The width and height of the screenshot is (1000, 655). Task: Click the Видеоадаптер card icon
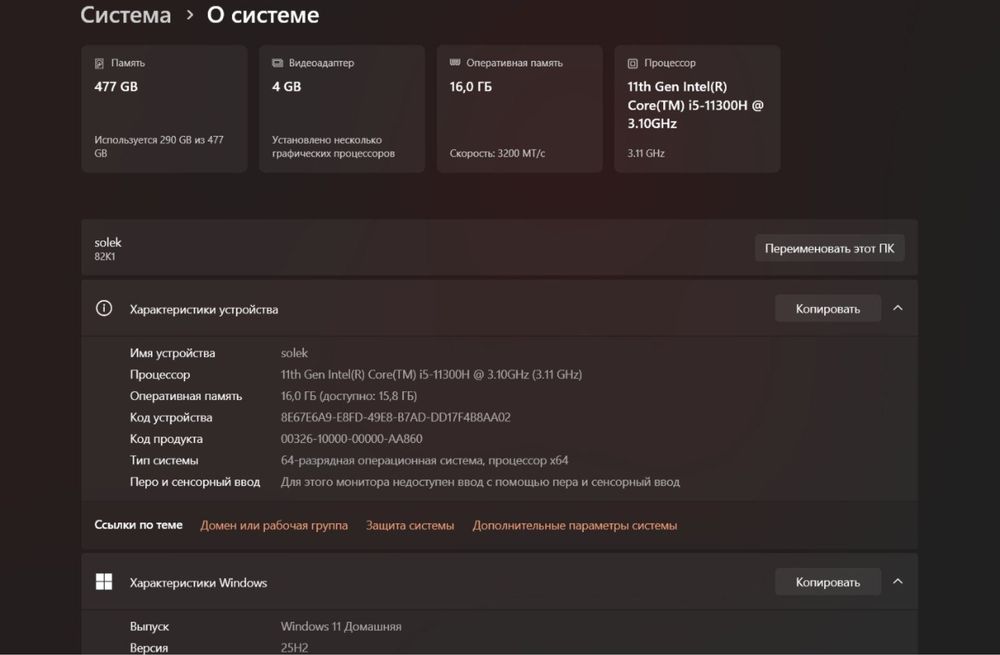(x=277, y=63)
